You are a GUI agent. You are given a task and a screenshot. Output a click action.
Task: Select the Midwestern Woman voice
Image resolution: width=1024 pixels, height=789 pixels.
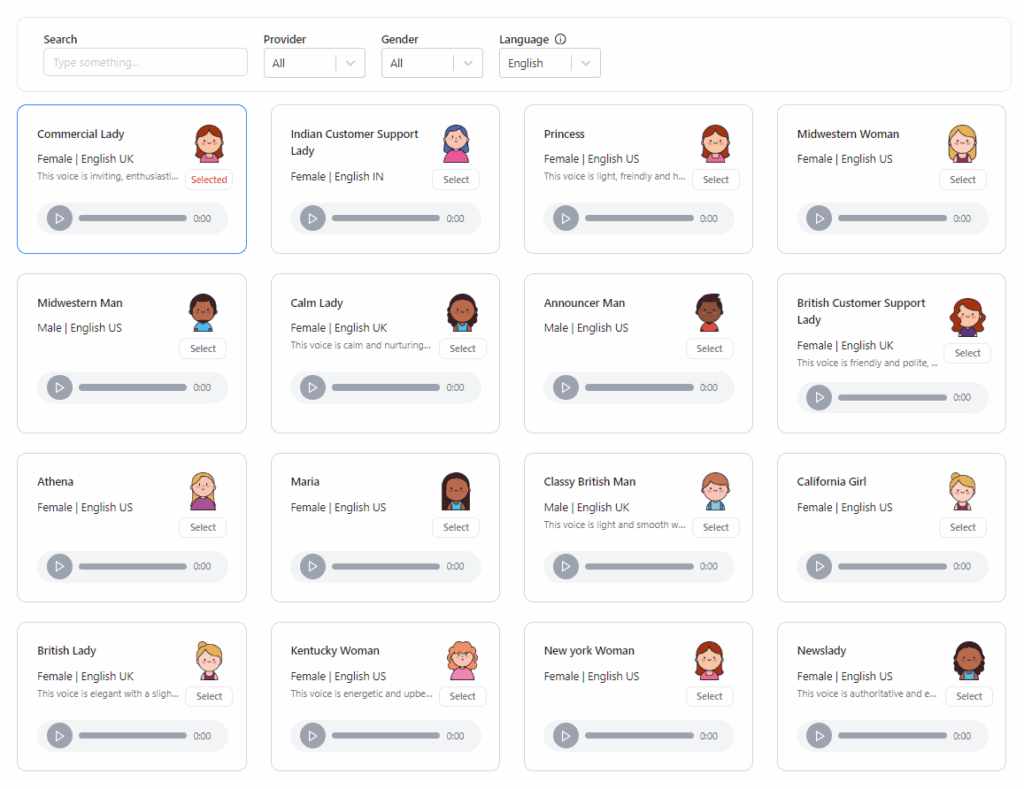pos(963,180)
